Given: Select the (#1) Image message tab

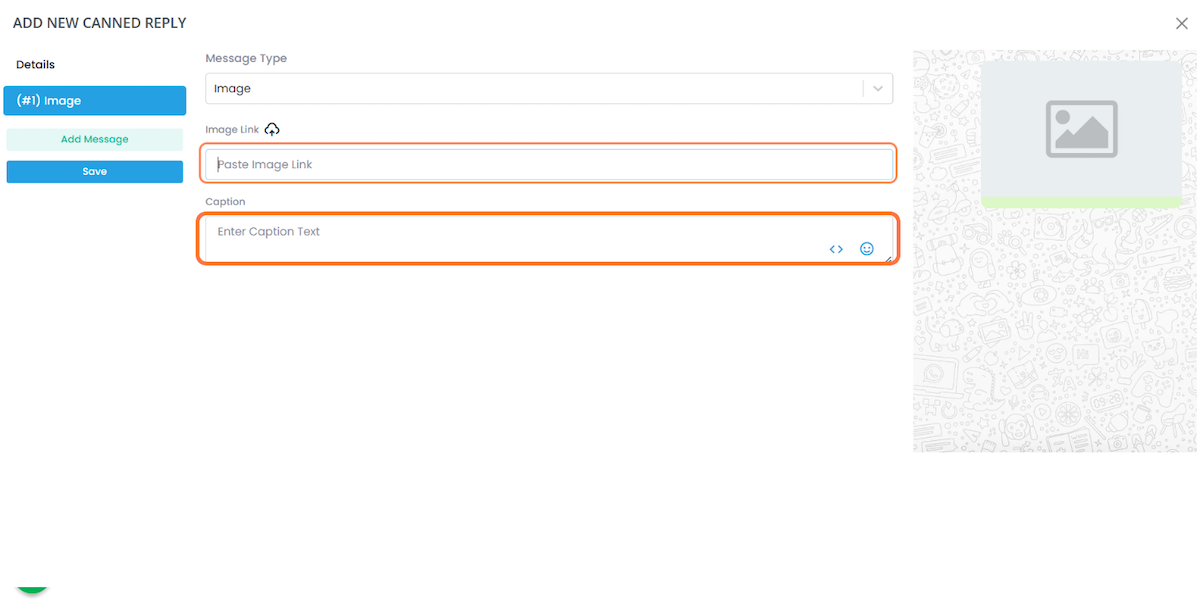Looking at the screenshot, I should 95,101.
